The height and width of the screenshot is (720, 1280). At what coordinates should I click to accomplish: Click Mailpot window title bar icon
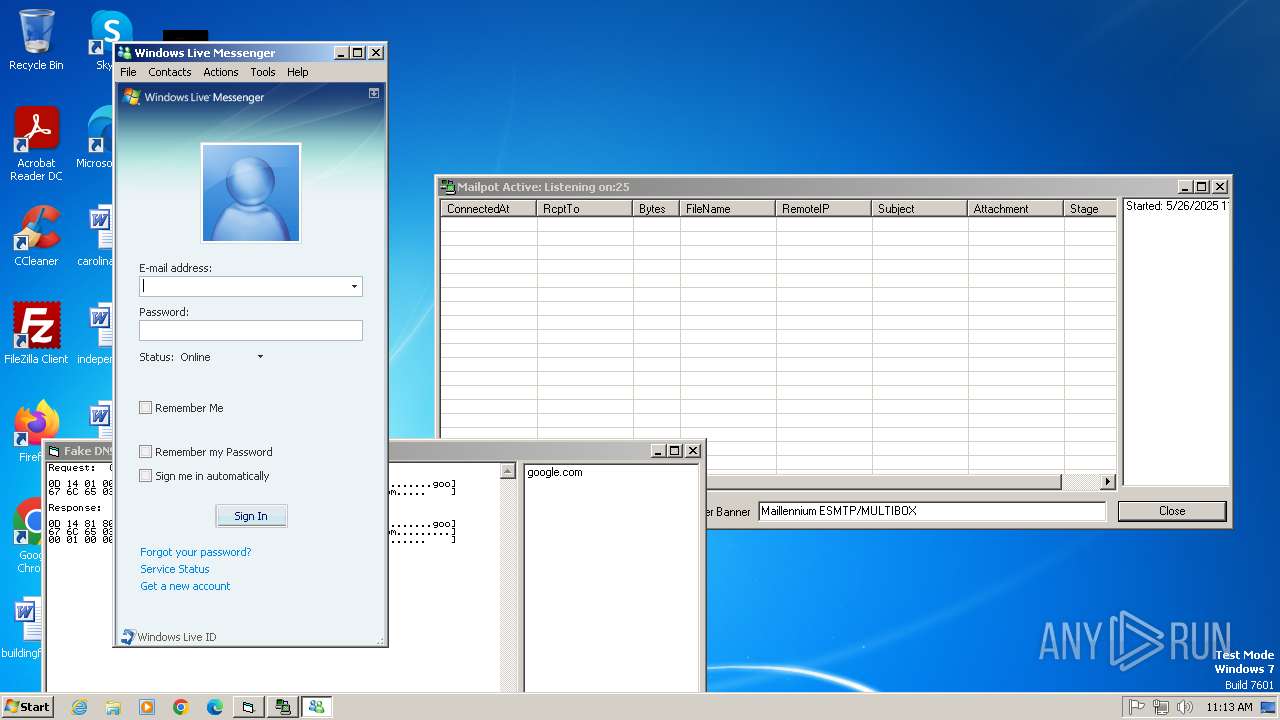448,187
